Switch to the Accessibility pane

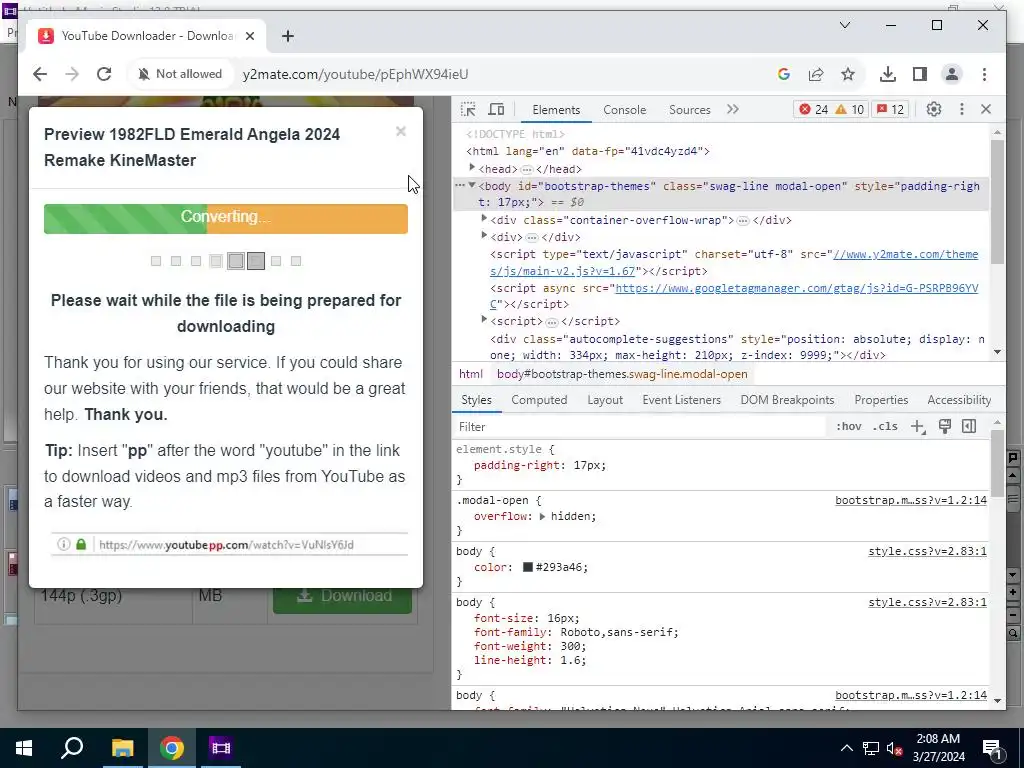[x=959, y=400]
